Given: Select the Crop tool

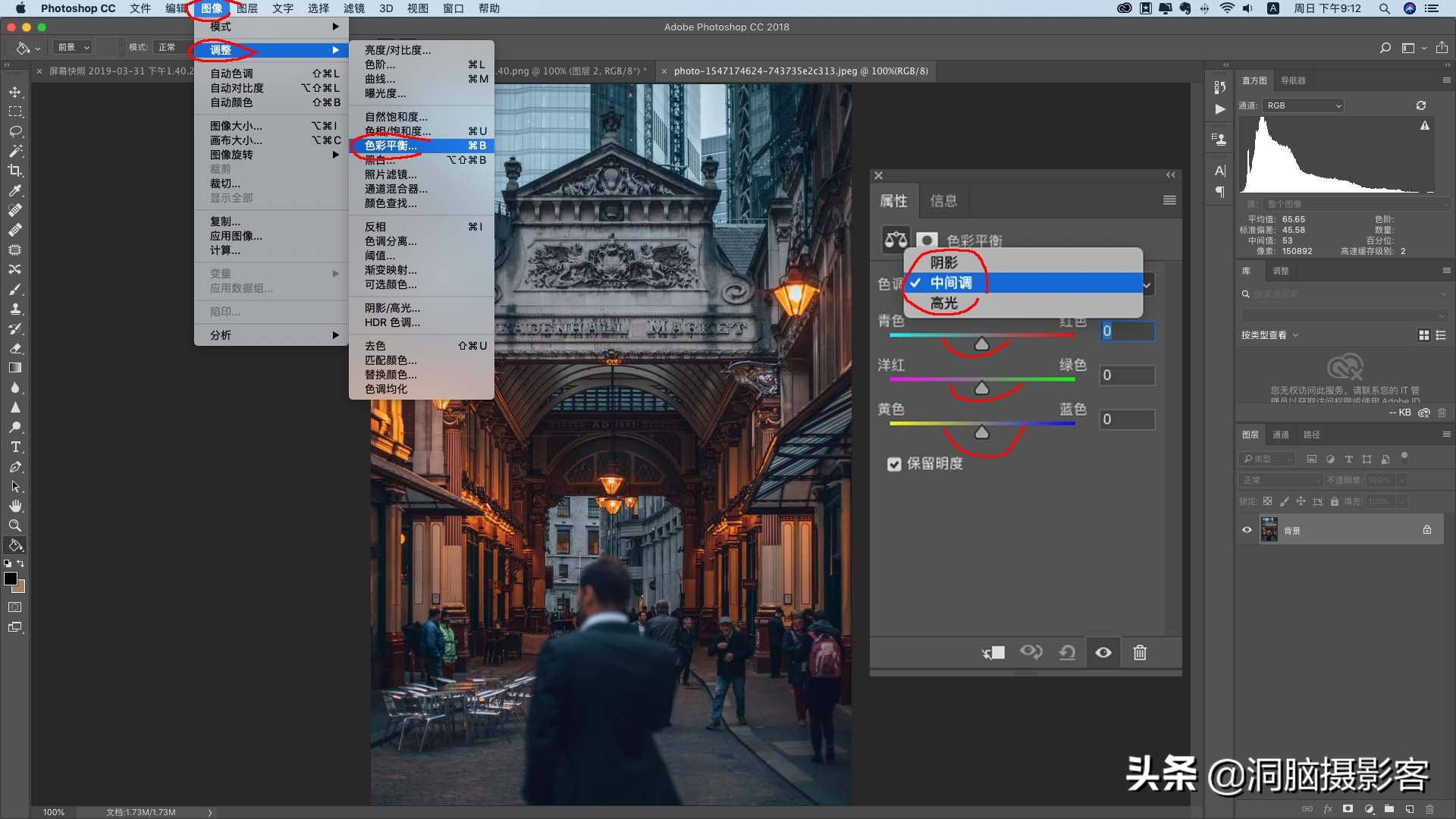Looking at the screenshot, I should [x=15, y=171].
